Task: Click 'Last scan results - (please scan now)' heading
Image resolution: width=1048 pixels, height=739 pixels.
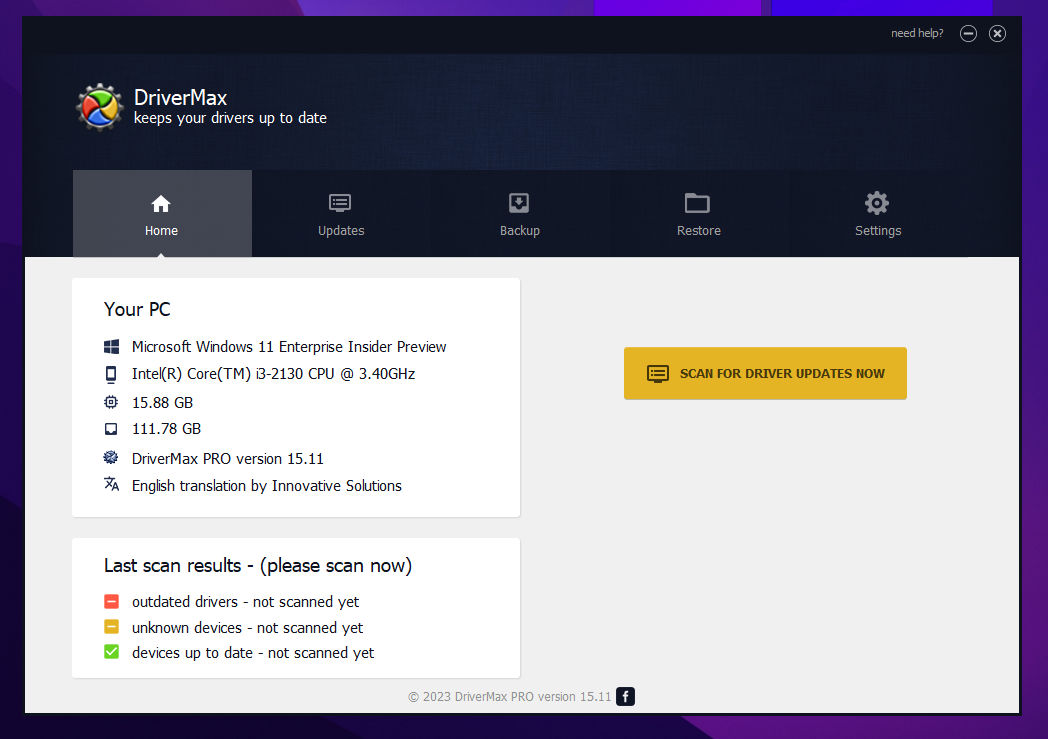Action: 258,566
